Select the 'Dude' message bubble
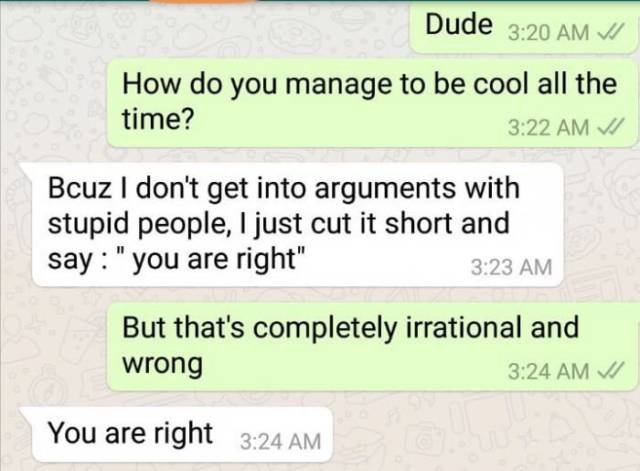Image resolution: width=640 pixels, height=471 pixels. tap(524, 28)
